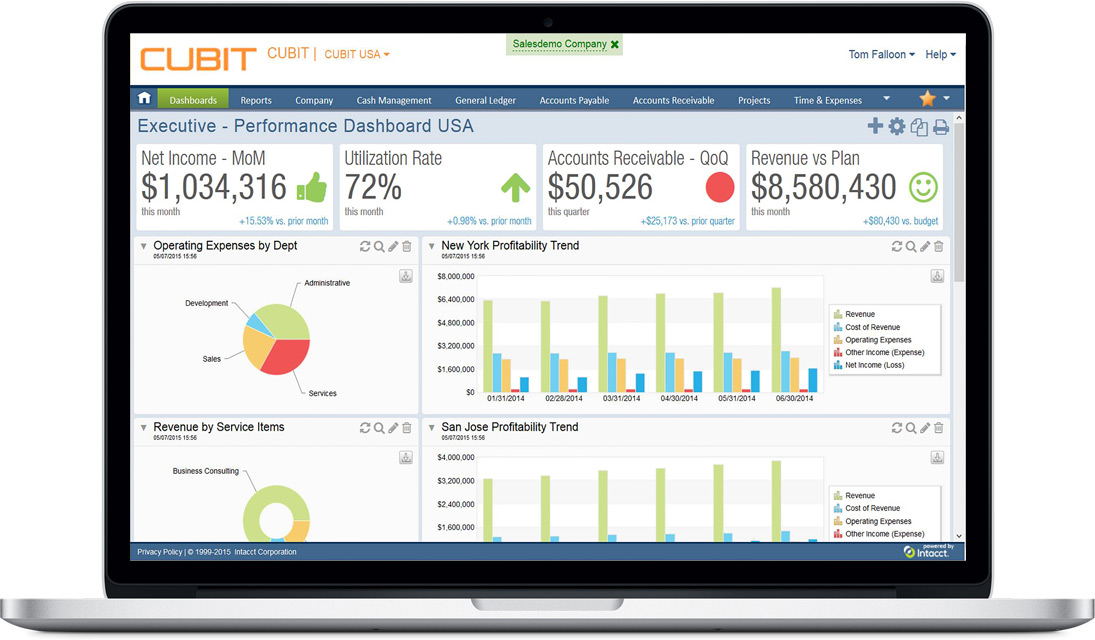Toggle Cost of Revenue in San Jose legend

click(x=867, y=508)
